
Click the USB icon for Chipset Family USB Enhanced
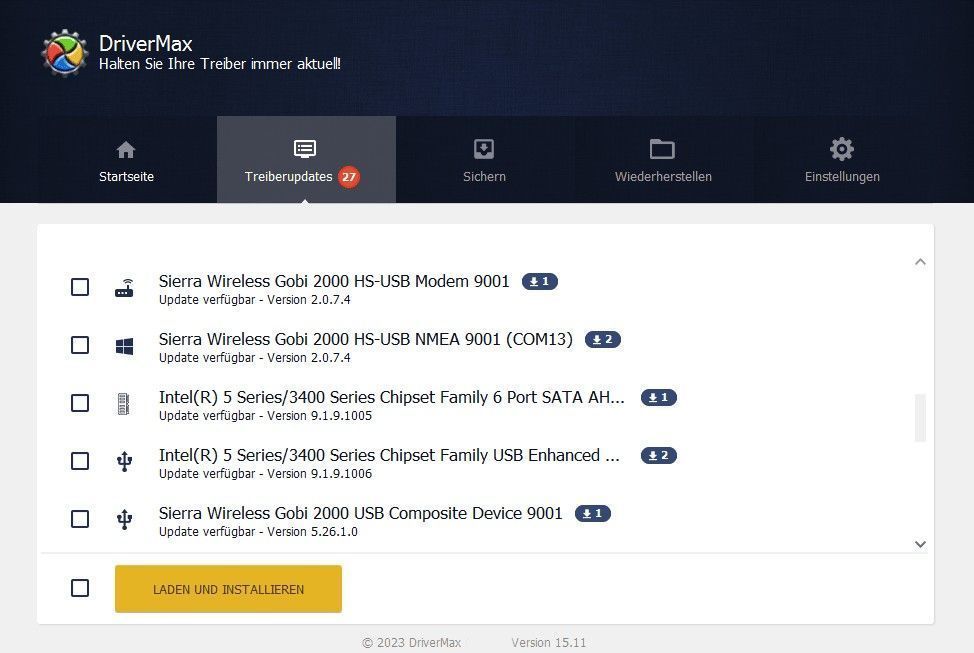(124, 462)
